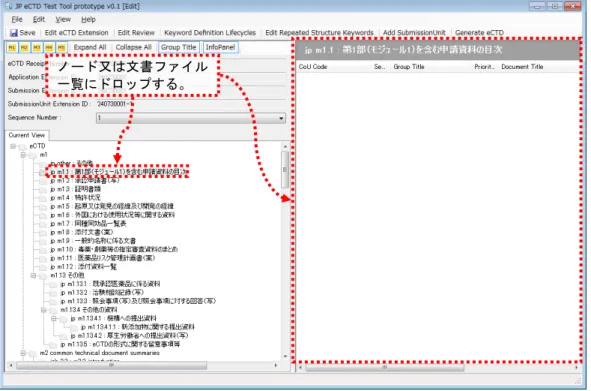Select the jp m1.10 tree node

(114, 250)
